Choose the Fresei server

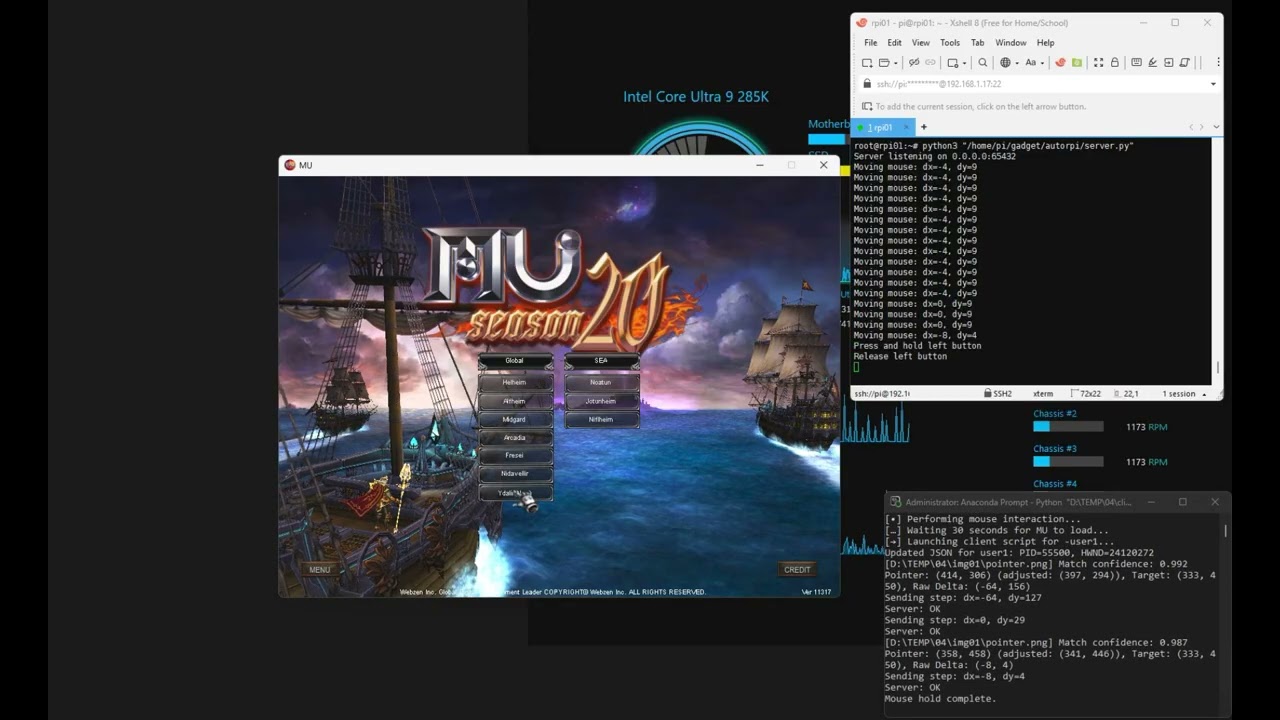[x=515, y=456]
